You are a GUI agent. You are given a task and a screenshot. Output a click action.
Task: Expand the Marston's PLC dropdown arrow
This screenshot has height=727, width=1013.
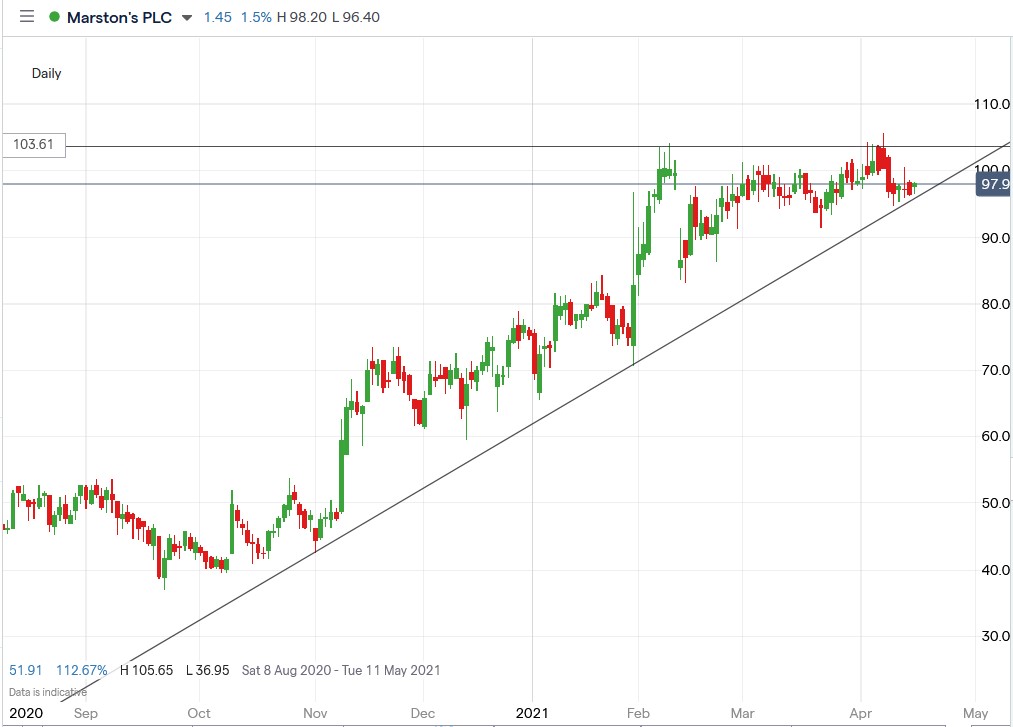pos(187,17)
